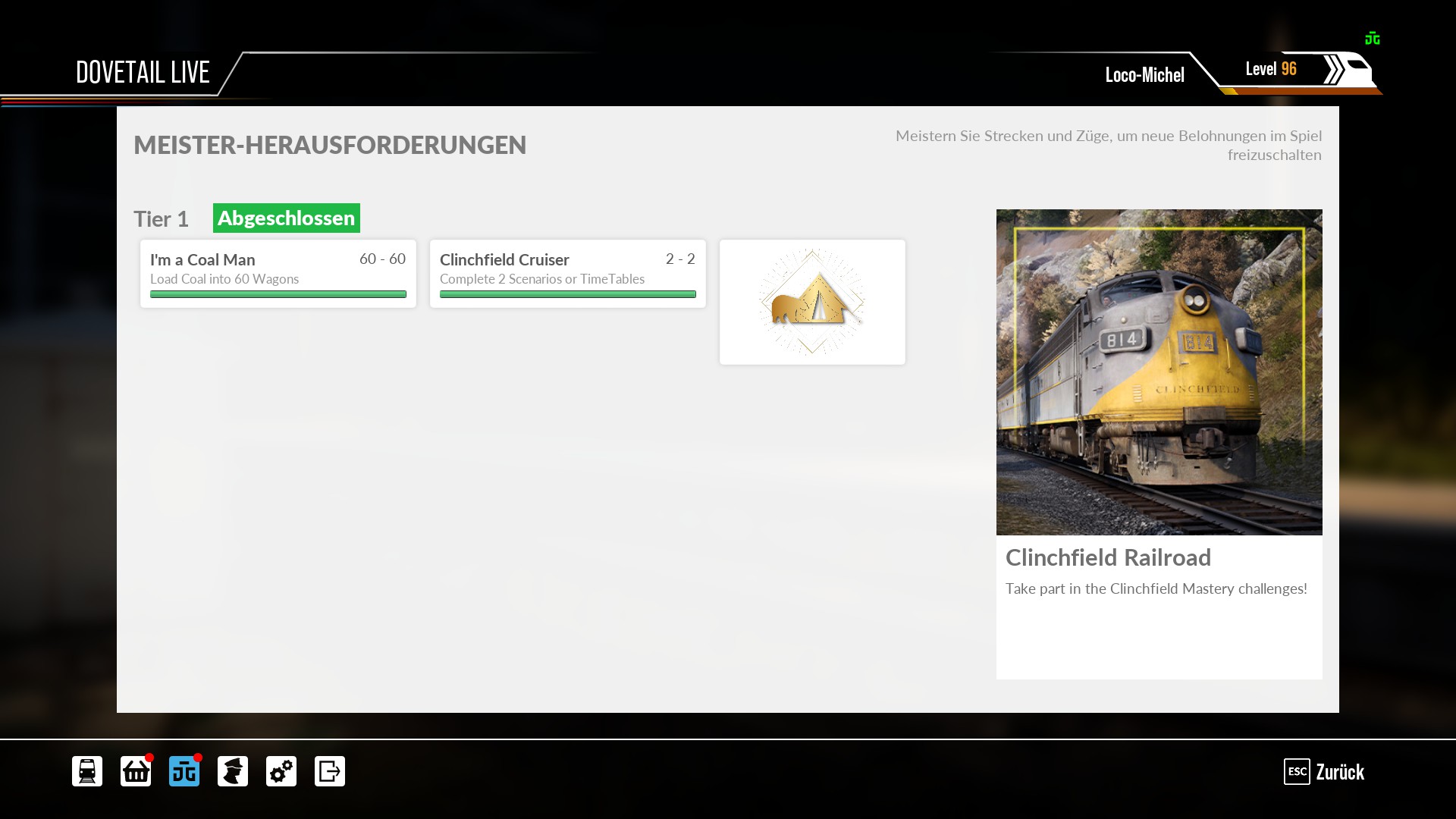Click the green Dovetail logo above the level badge
This screenshot has height=819, width=1456.
[1372, 39]
